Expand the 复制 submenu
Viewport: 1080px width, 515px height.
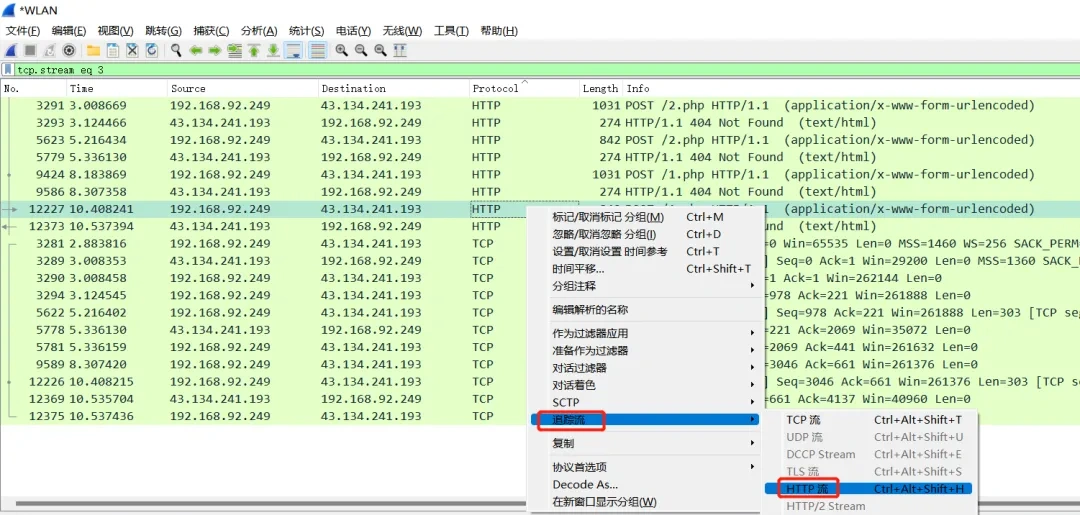tap(645, 443)
